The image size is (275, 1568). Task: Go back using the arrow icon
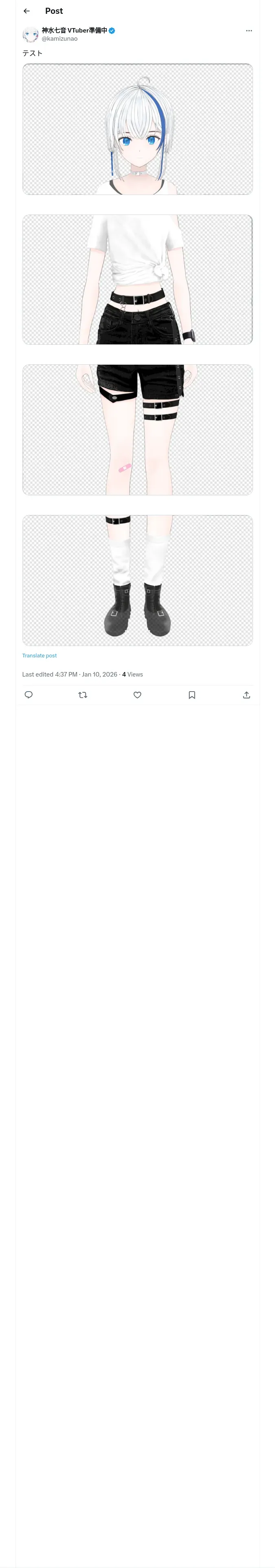coord(26,11)
